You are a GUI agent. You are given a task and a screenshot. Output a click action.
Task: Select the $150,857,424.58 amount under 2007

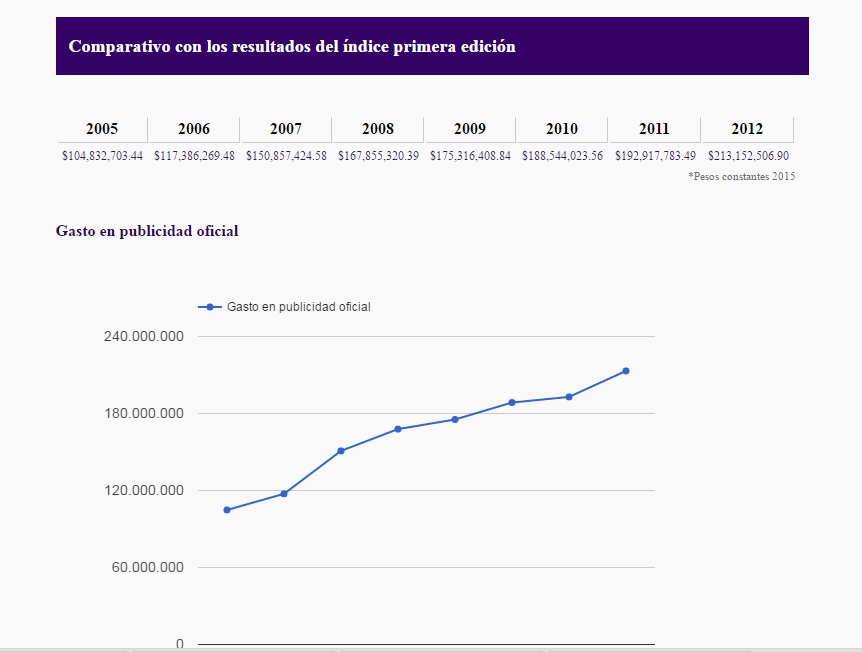click(x=286, y=156)
